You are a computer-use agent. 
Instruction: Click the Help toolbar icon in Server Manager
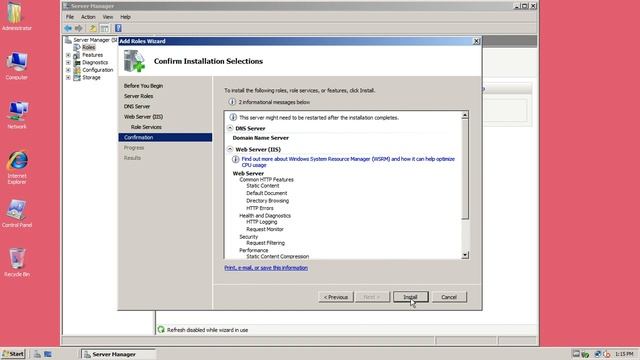[x=118, y=28]
